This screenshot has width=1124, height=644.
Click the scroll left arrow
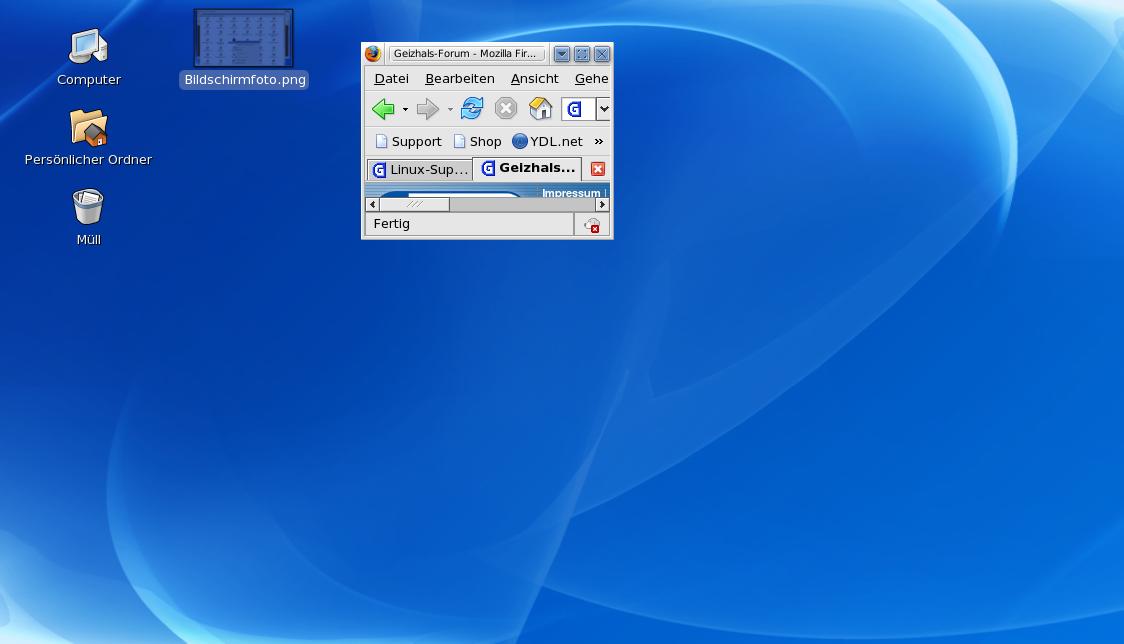pyautogui.click(x=372, y=204)
